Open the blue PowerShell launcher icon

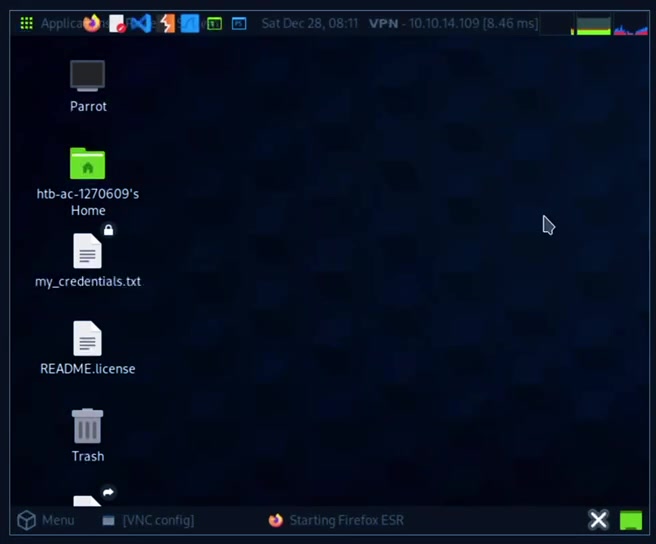239,23
